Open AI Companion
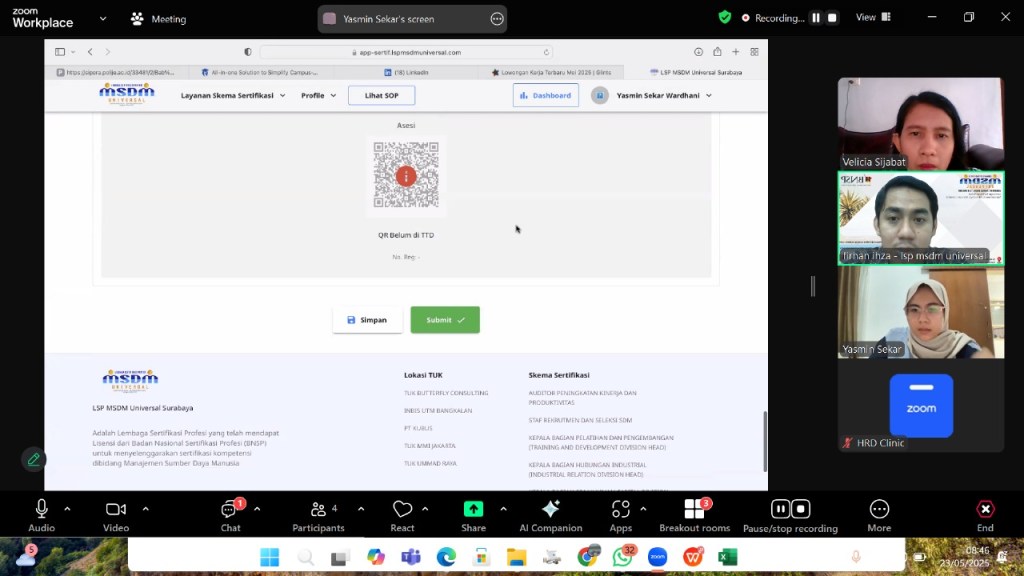 click(x=550, y=511)
